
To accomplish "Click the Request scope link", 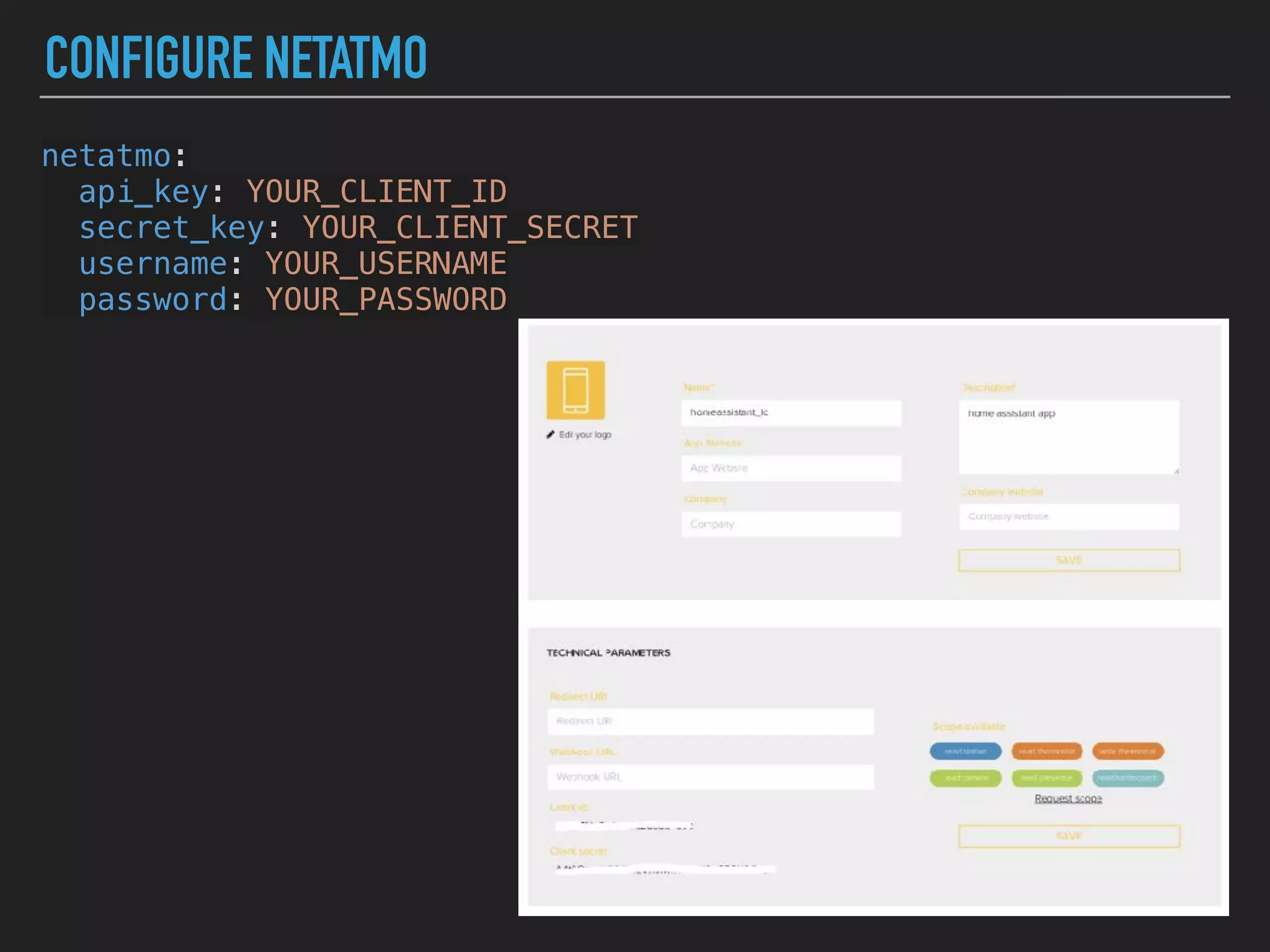I will pyautogui.click(x=1068, y=798).
